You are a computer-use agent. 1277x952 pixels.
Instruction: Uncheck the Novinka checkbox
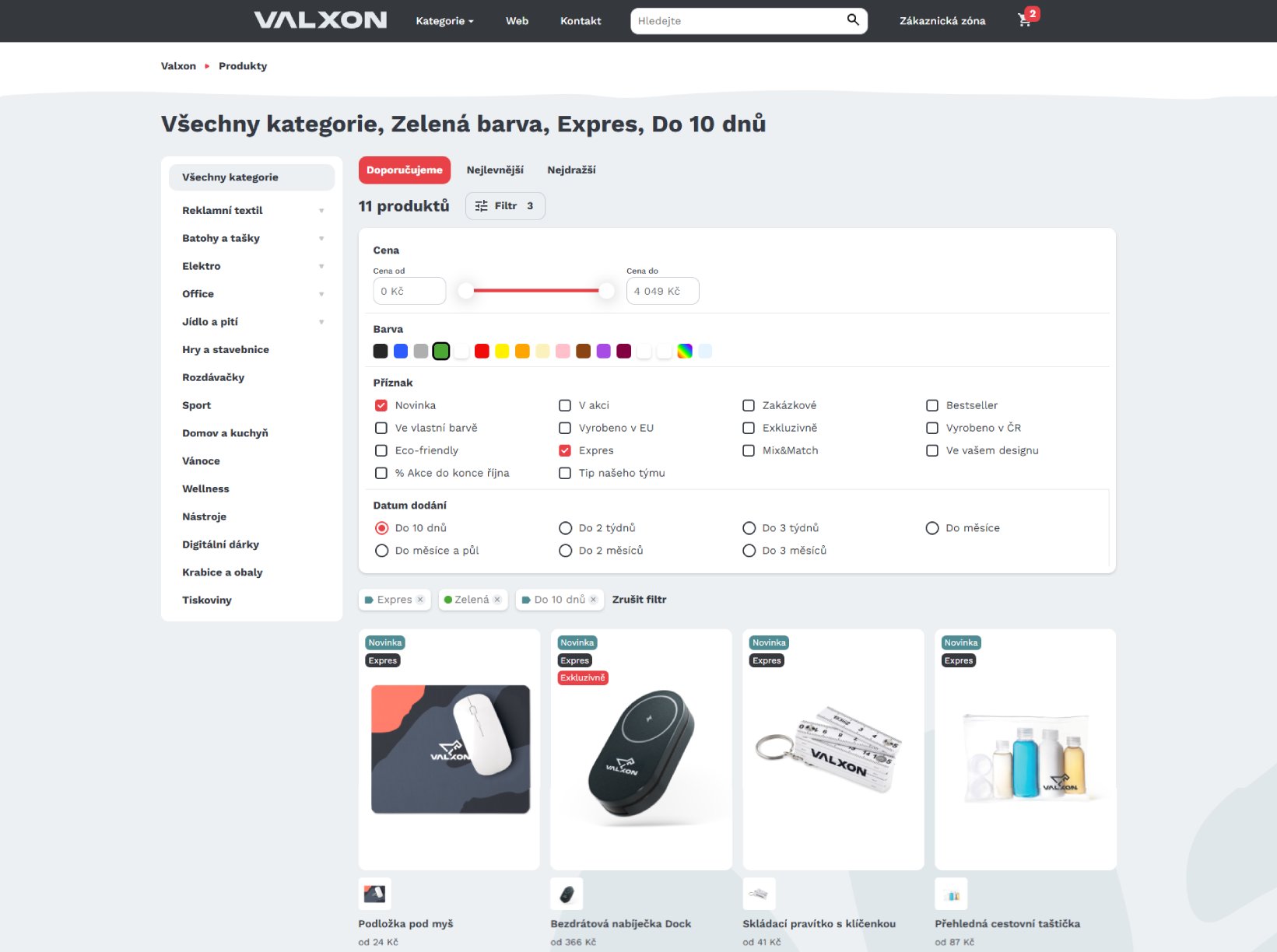[381, 405]
